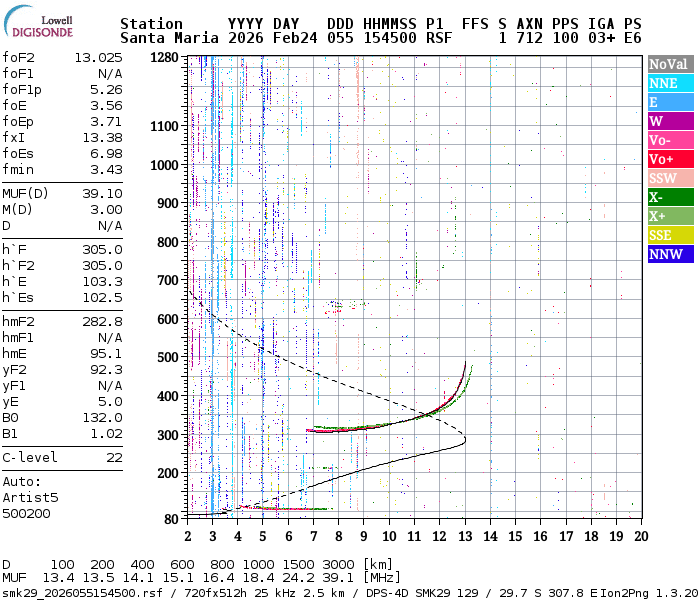Image resolution: width=700 pixels, height=600 pixels.
Task: Click the foF2 value 13.025
Action: click(x=98, y=58)
